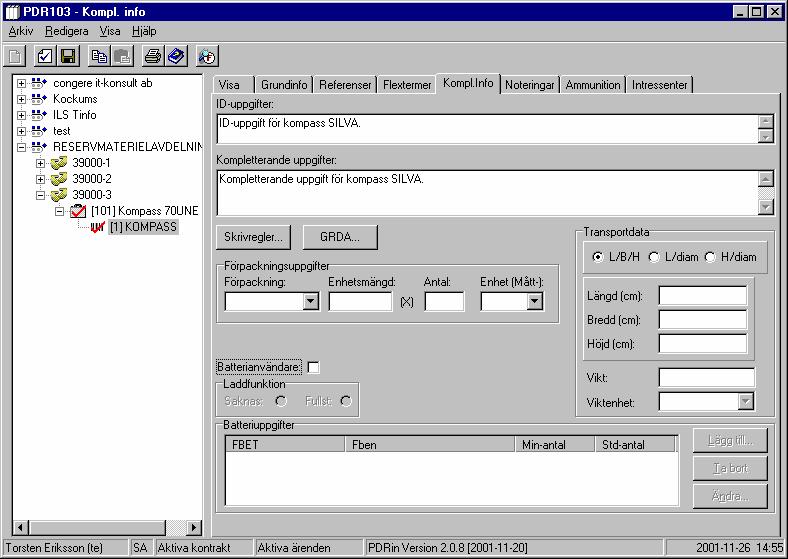Open the Hjälp menu
The image size is (788, 559).
144,31
